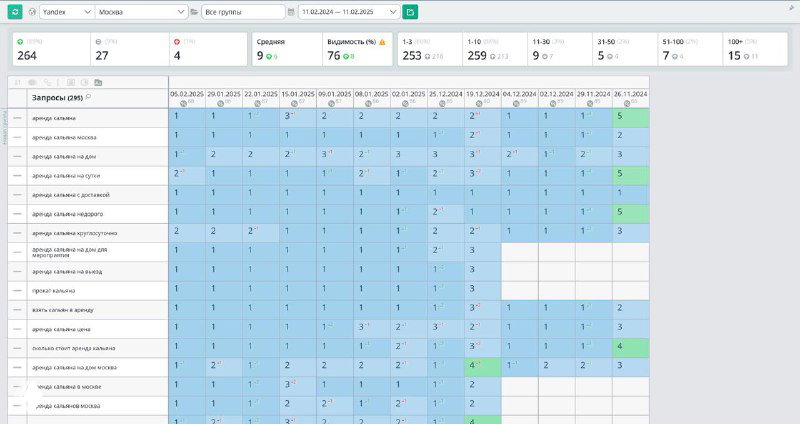Click the snapshot icon under 26.11.2024
The image size is (800, 424).
628,103
